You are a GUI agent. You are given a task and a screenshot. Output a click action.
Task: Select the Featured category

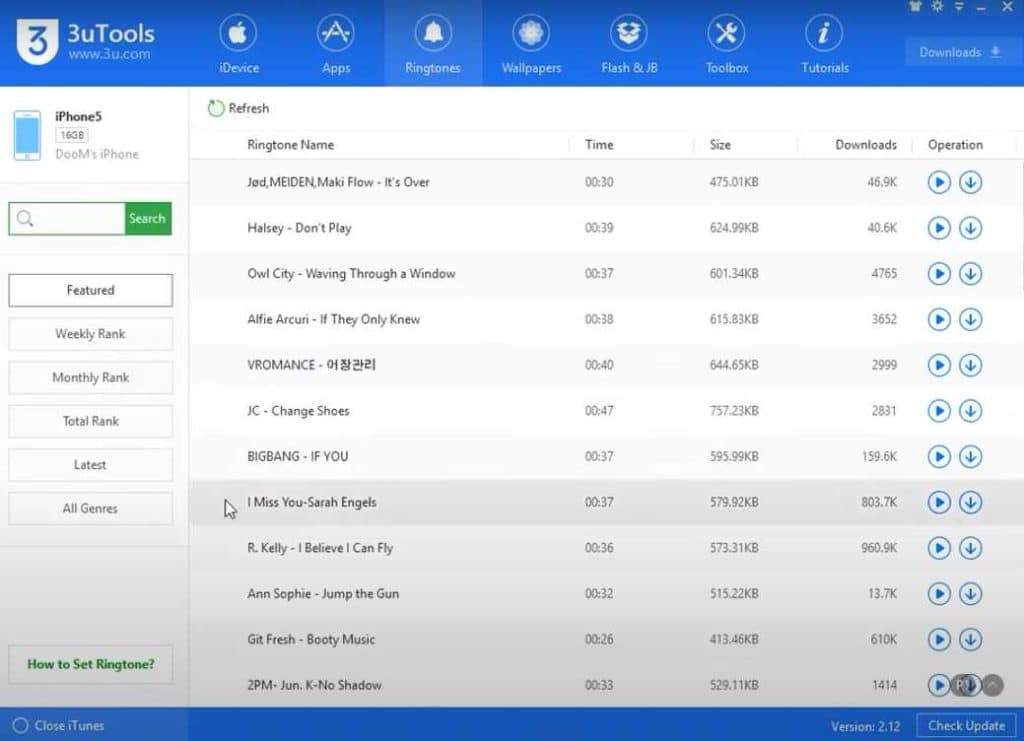click(91, 290)
